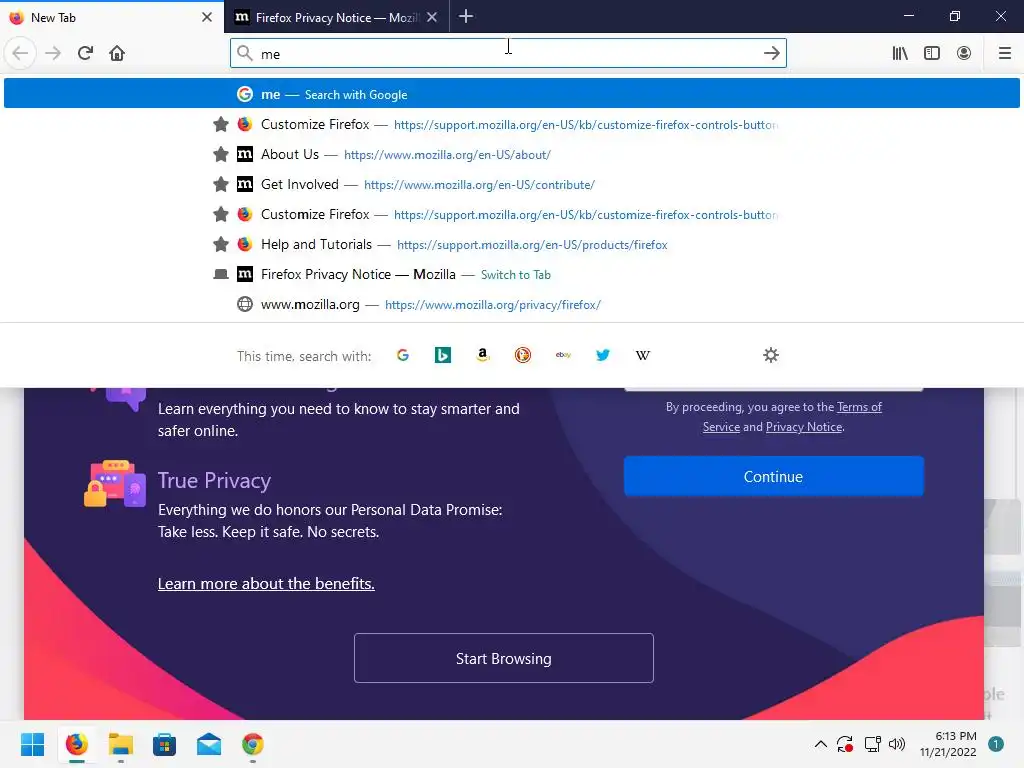Open Microsoft Store from taskbar
The height and width of the screenshot is (768, 1024).
pos(165,744)
